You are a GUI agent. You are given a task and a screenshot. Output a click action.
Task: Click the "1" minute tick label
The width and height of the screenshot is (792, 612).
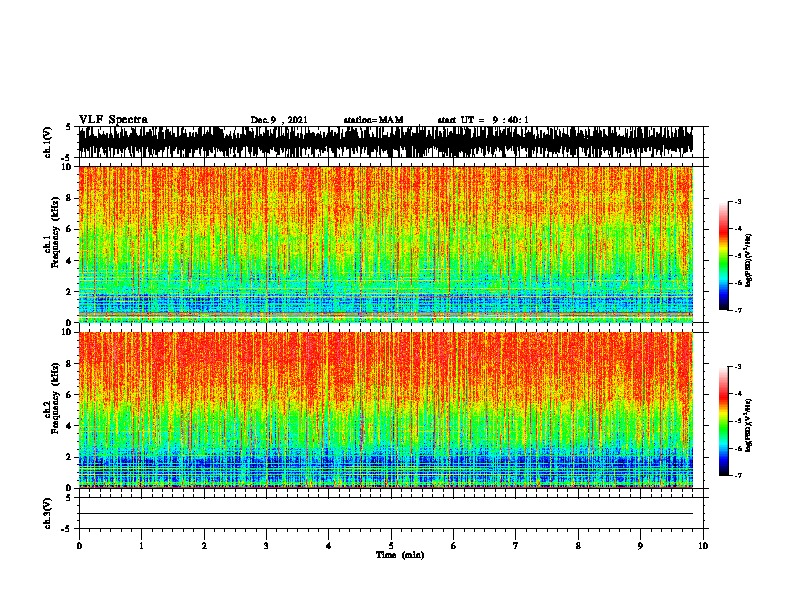point(142,546)
